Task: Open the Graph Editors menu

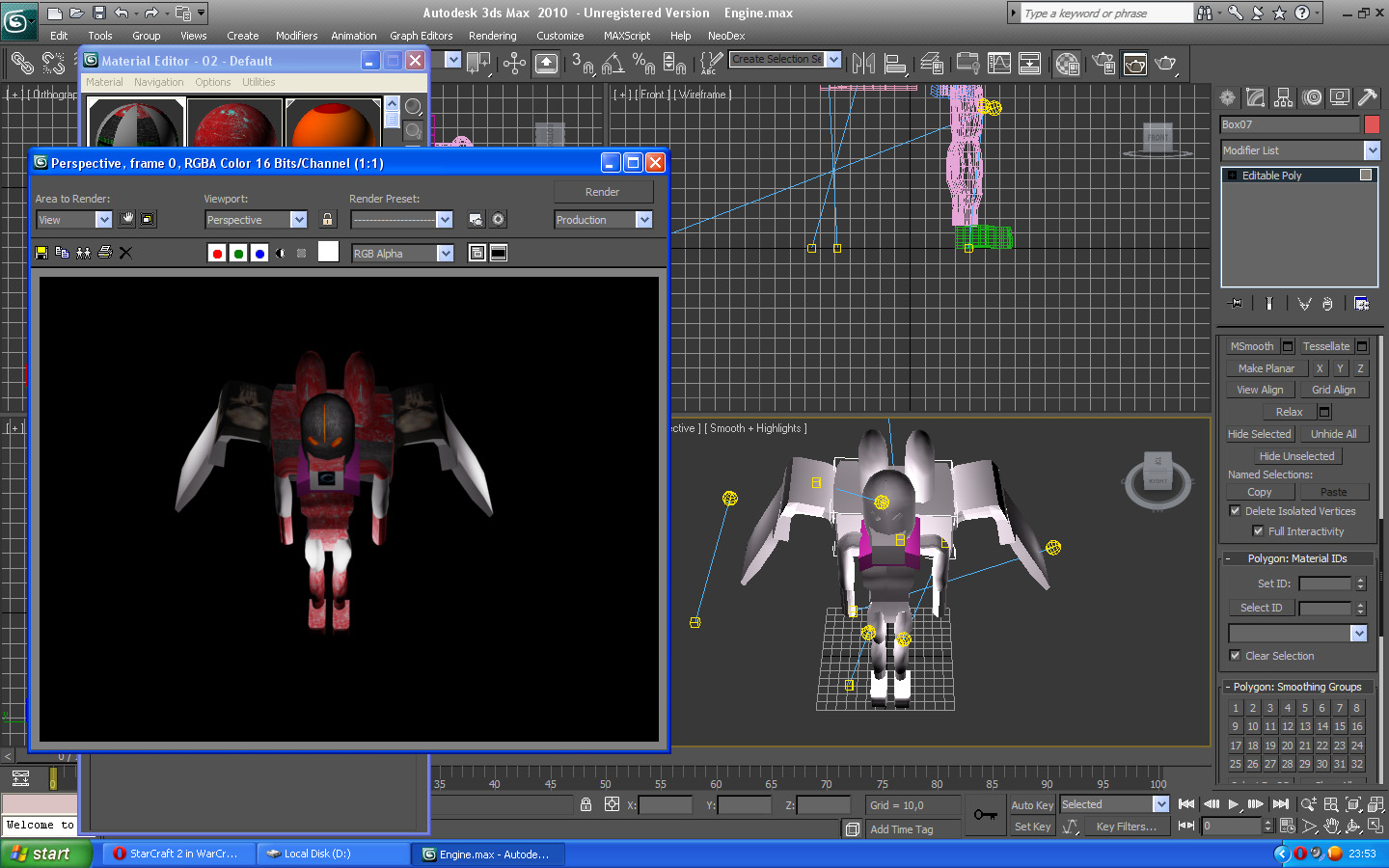Action: click(x=421, y=36)
